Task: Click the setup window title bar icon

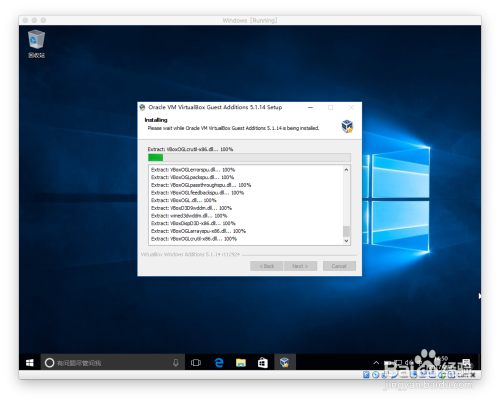Action: click(x=143, y=107)
